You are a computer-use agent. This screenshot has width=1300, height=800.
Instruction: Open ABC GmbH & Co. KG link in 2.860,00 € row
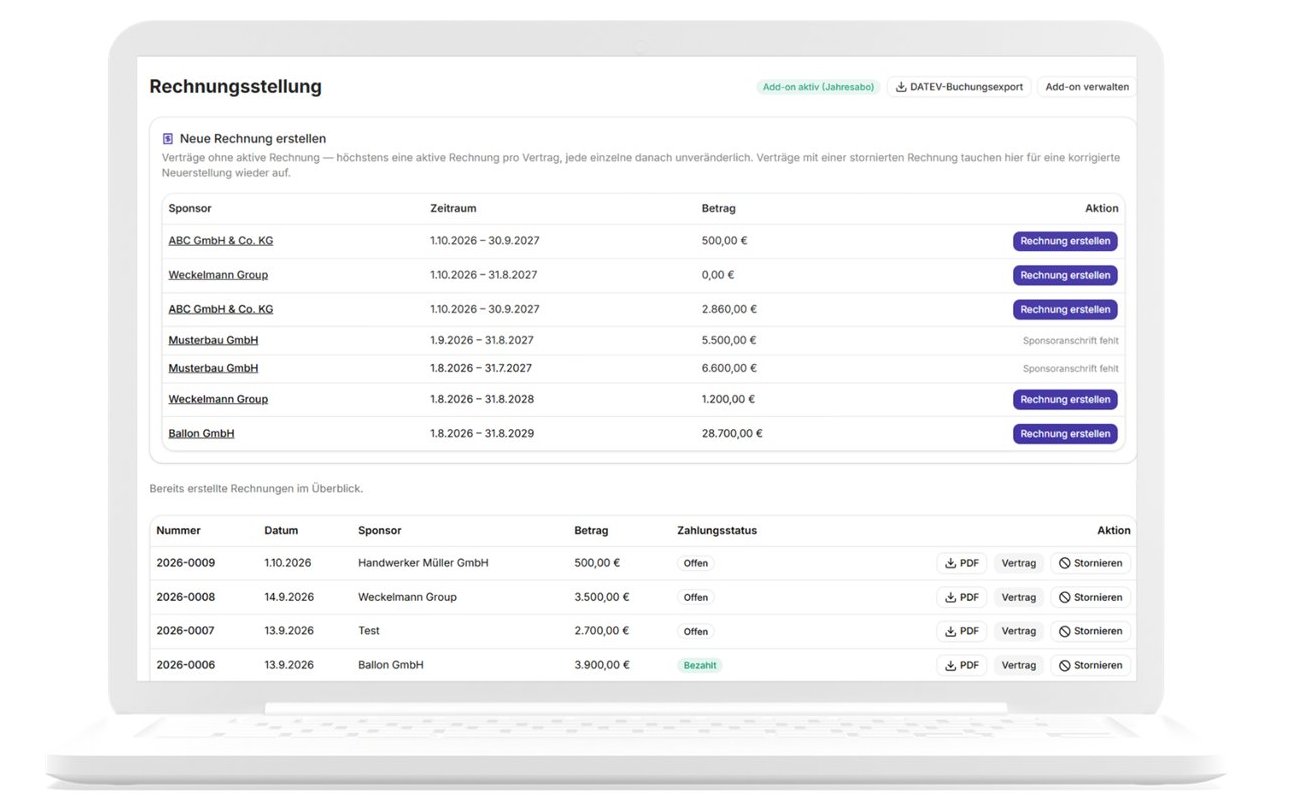[x=220, y=309]
